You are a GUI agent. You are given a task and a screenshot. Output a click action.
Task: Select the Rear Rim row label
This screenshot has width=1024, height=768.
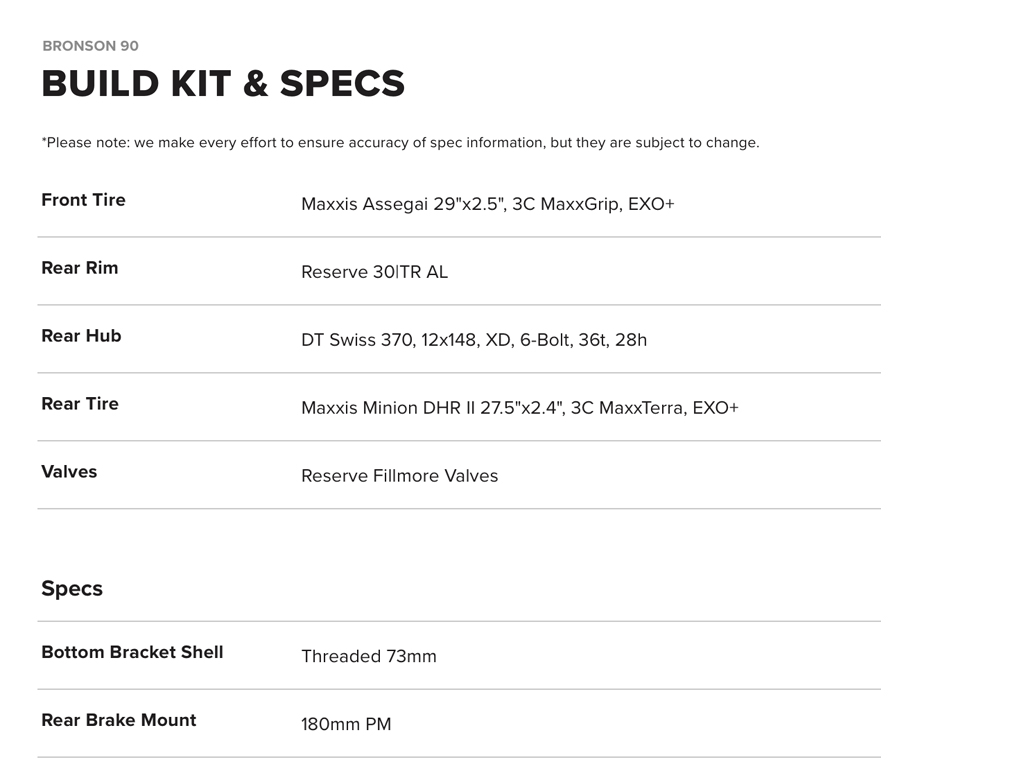(x=79, y=268)
